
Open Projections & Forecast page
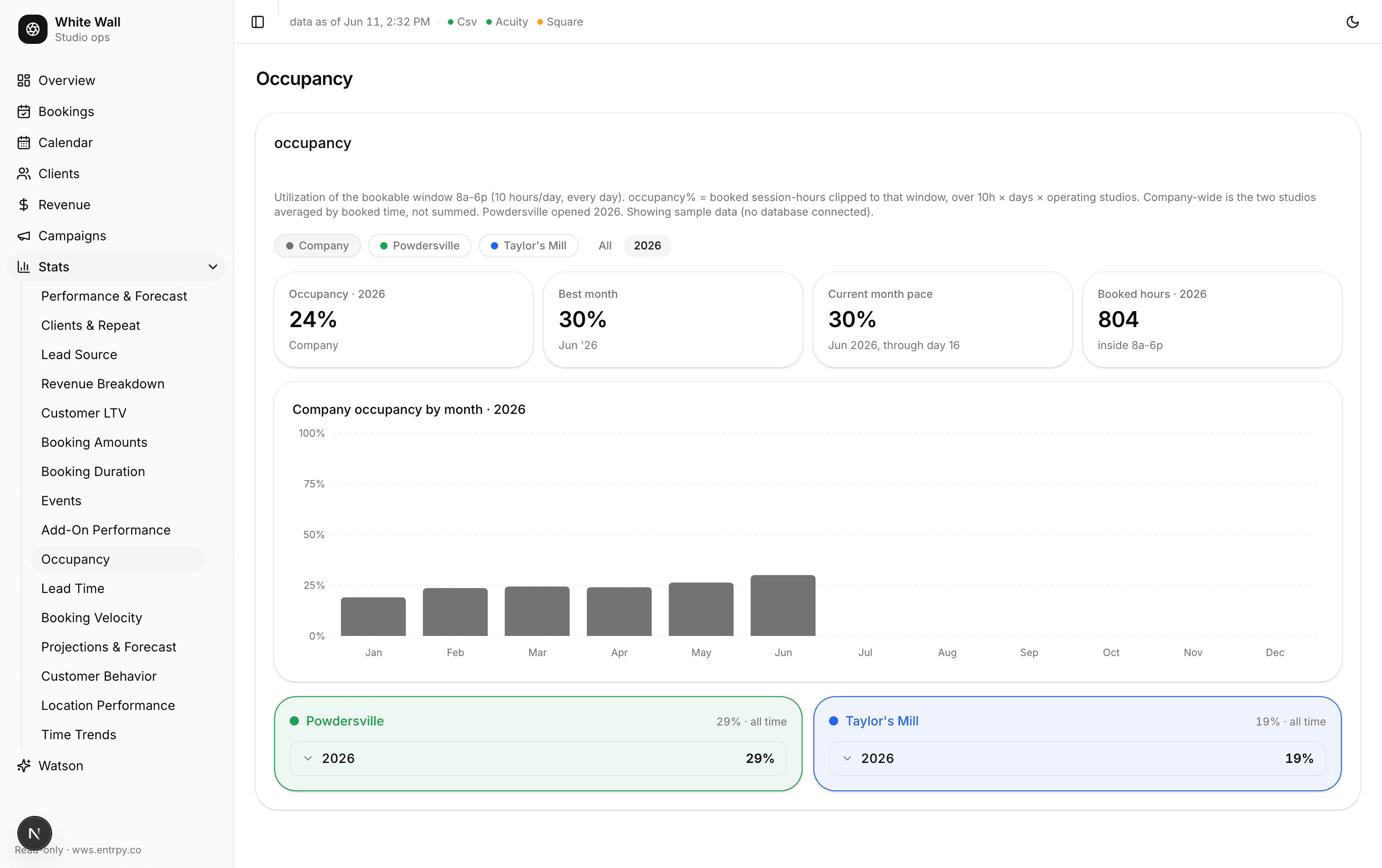[x=109, y=647]
